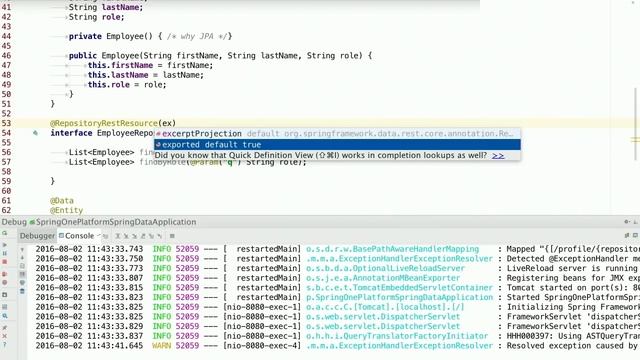Click Rerun icon in Debug panel
Screen dimensions: 640x360
pos(4,233)
